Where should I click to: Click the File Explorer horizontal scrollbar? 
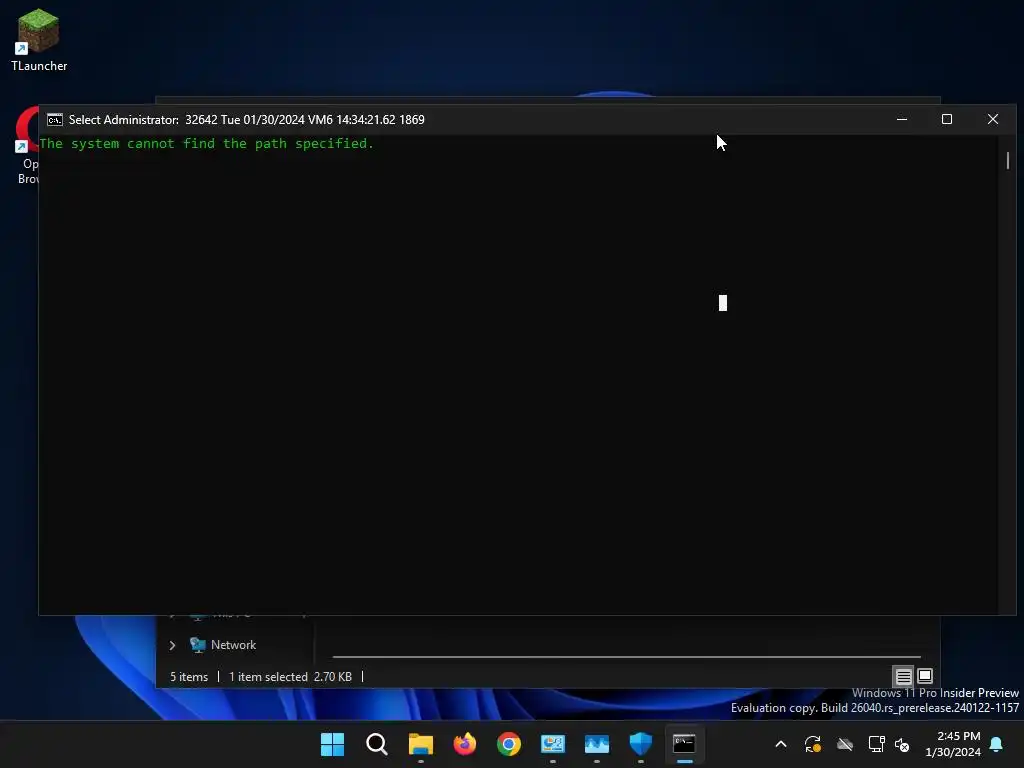point(626,657)
